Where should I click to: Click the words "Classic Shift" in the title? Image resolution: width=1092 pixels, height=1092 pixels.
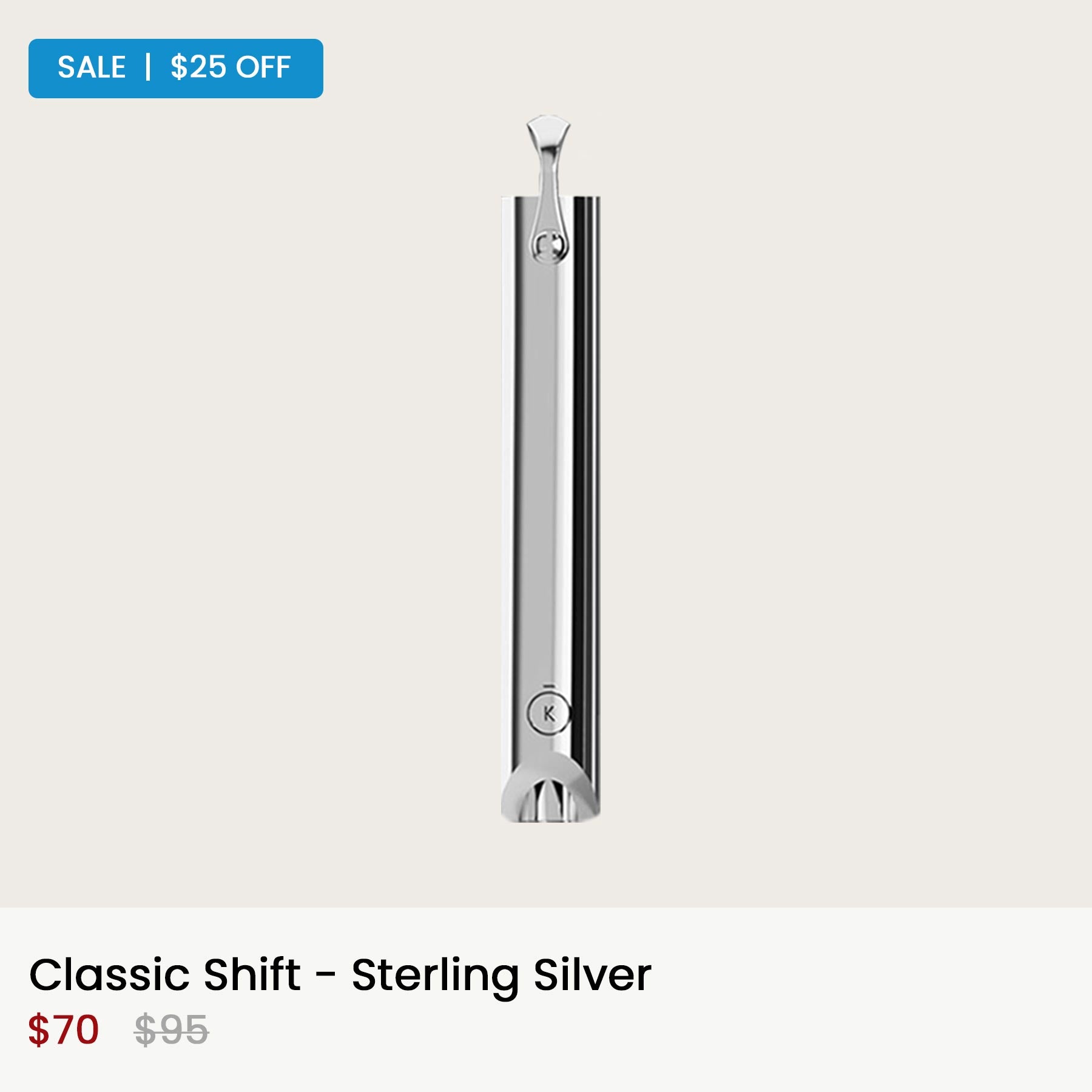(x=165, y=975)
